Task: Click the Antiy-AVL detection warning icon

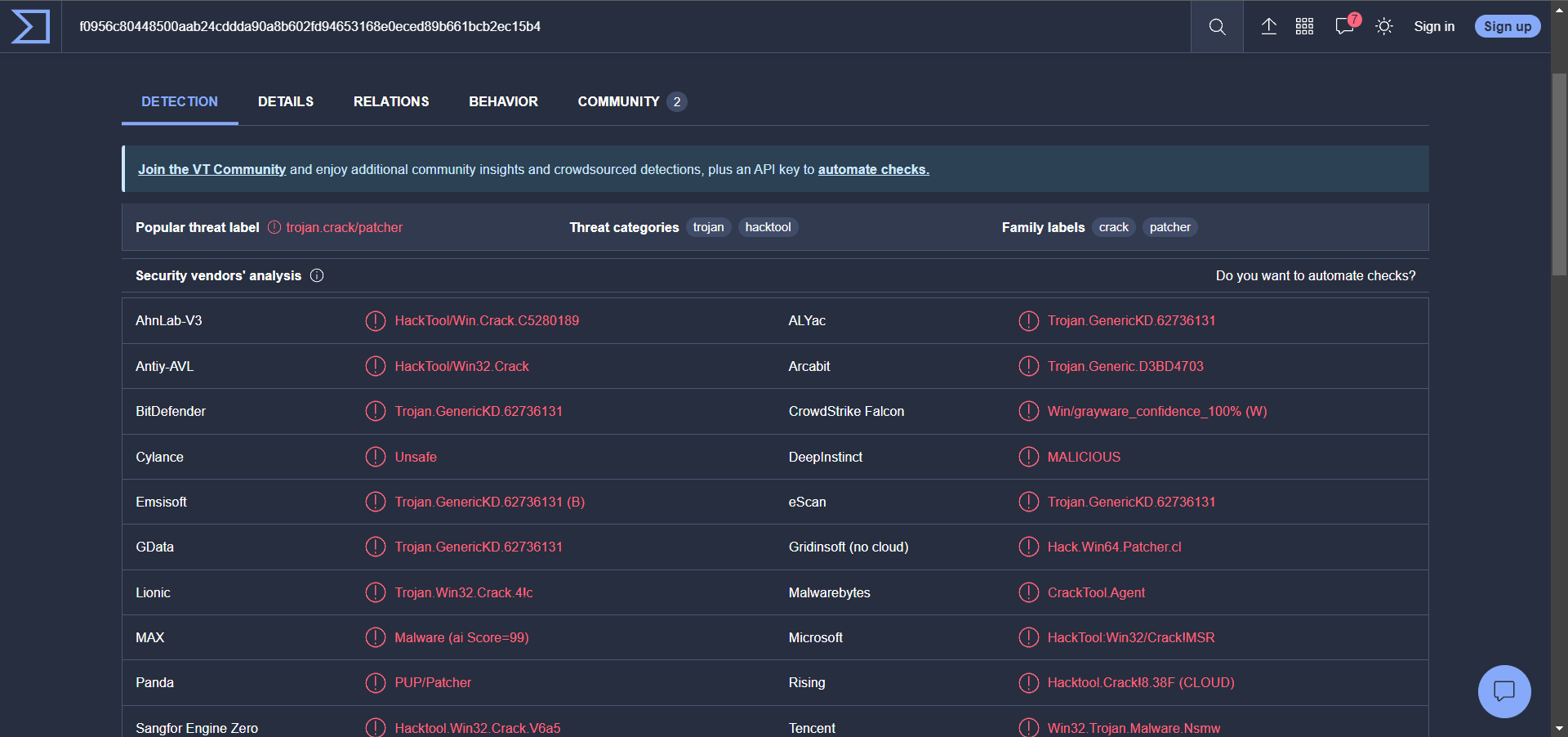Action: pos(375,366)
